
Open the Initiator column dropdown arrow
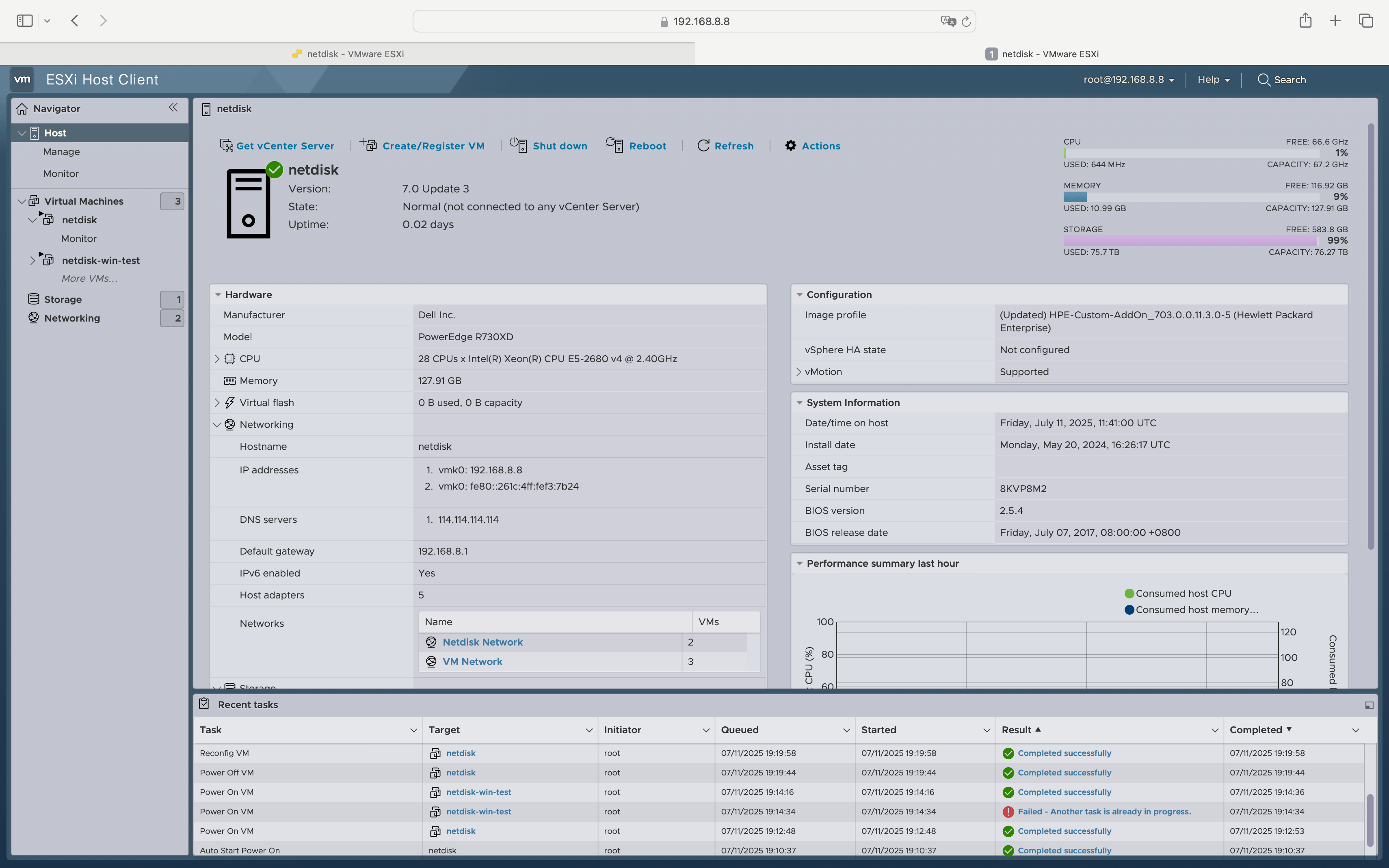point(706,730)
